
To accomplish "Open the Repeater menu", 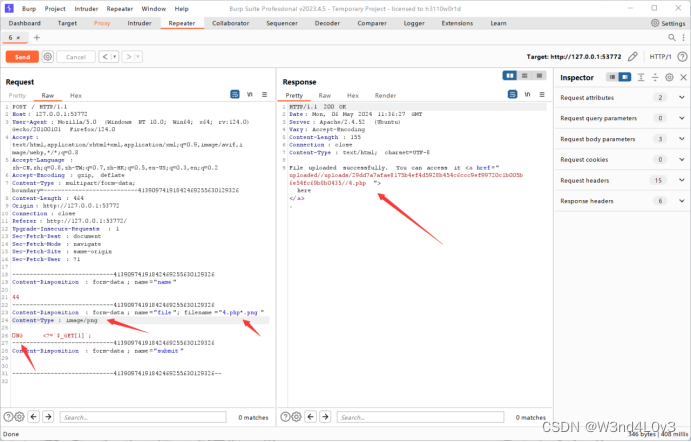I will pyautogui.click(x=119, y=8).
